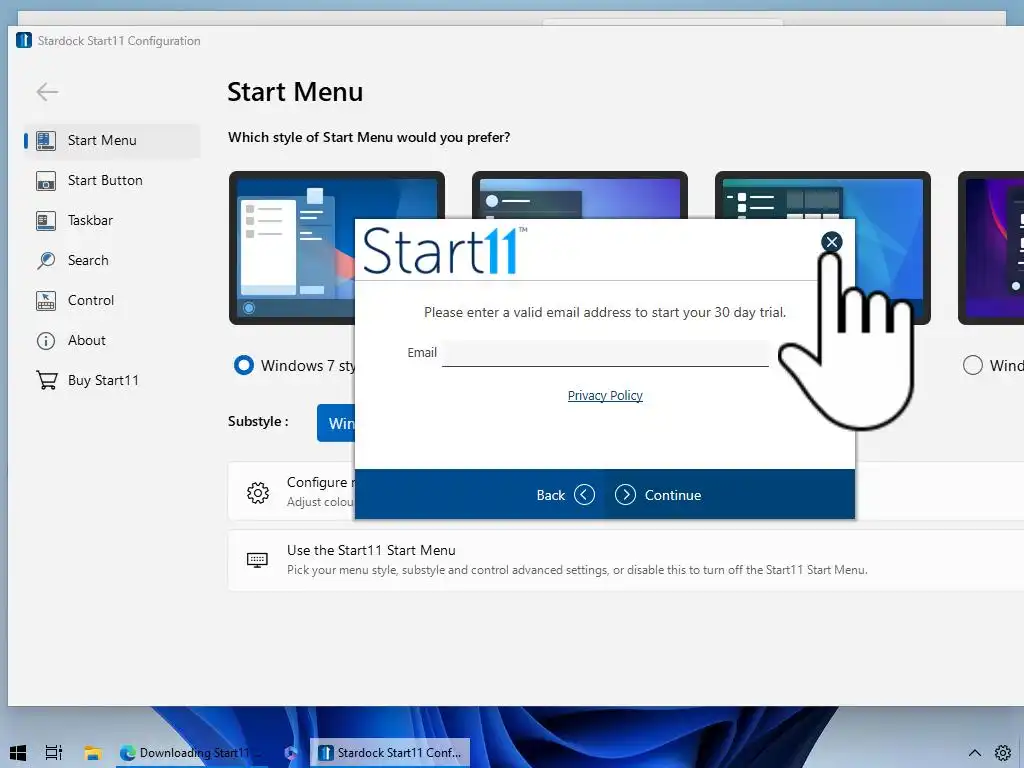Select the Windows 7 style radio button

pos(244,365)
